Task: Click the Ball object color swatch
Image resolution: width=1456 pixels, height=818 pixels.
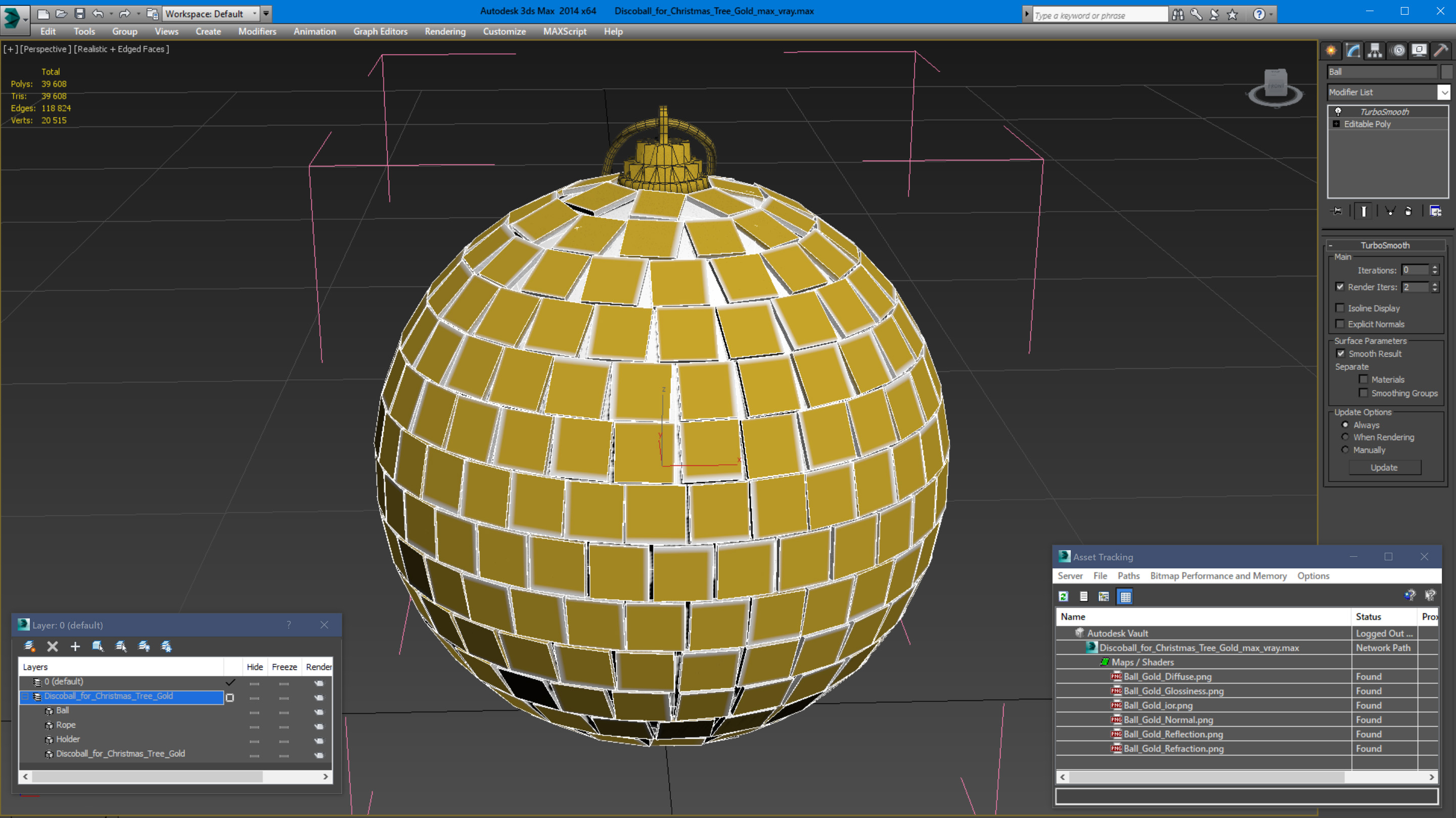Action: (1446, 72)
